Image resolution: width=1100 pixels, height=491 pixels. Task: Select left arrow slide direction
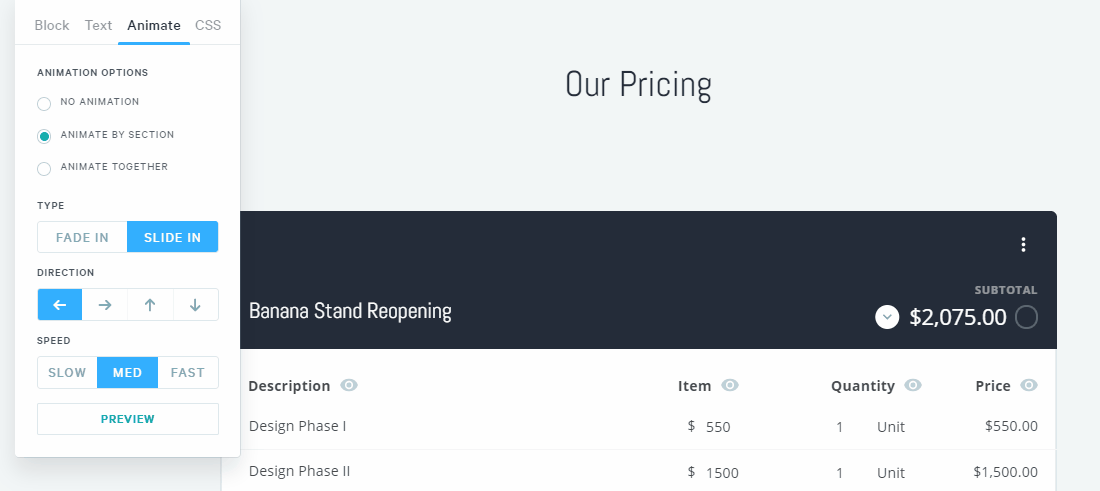[x=60, y=304]
